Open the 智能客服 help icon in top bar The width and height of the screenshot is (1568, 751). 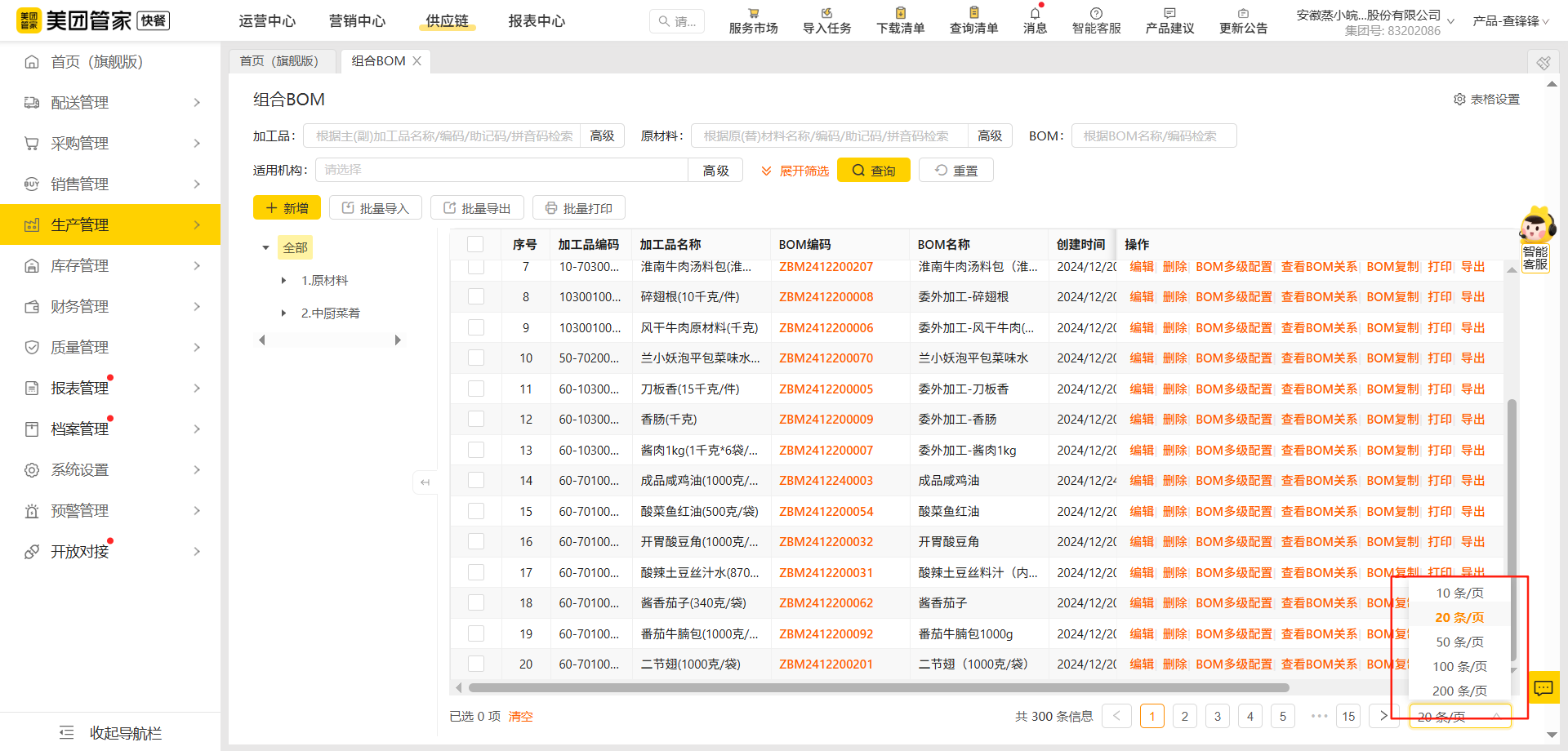tap(1096, 14)
